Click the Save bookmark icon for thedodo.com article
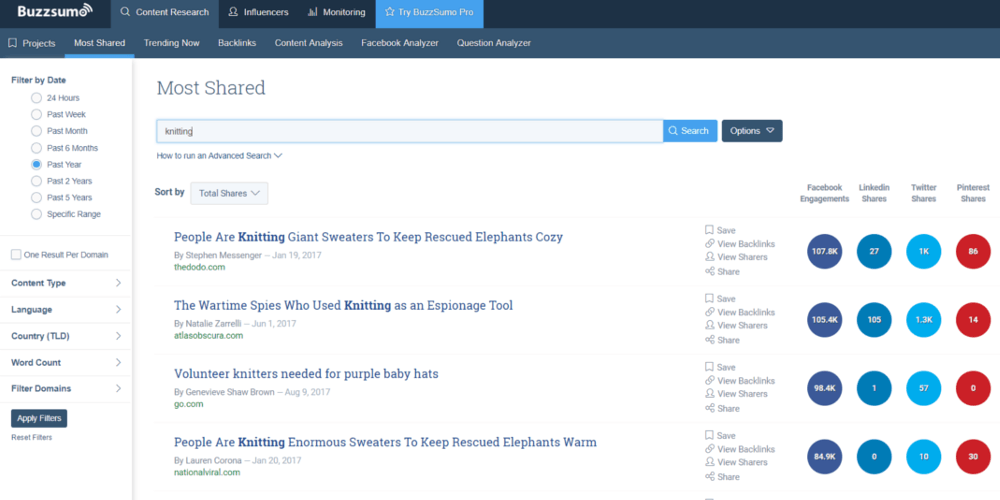The image size is (1000, 500). coord(709,230)
